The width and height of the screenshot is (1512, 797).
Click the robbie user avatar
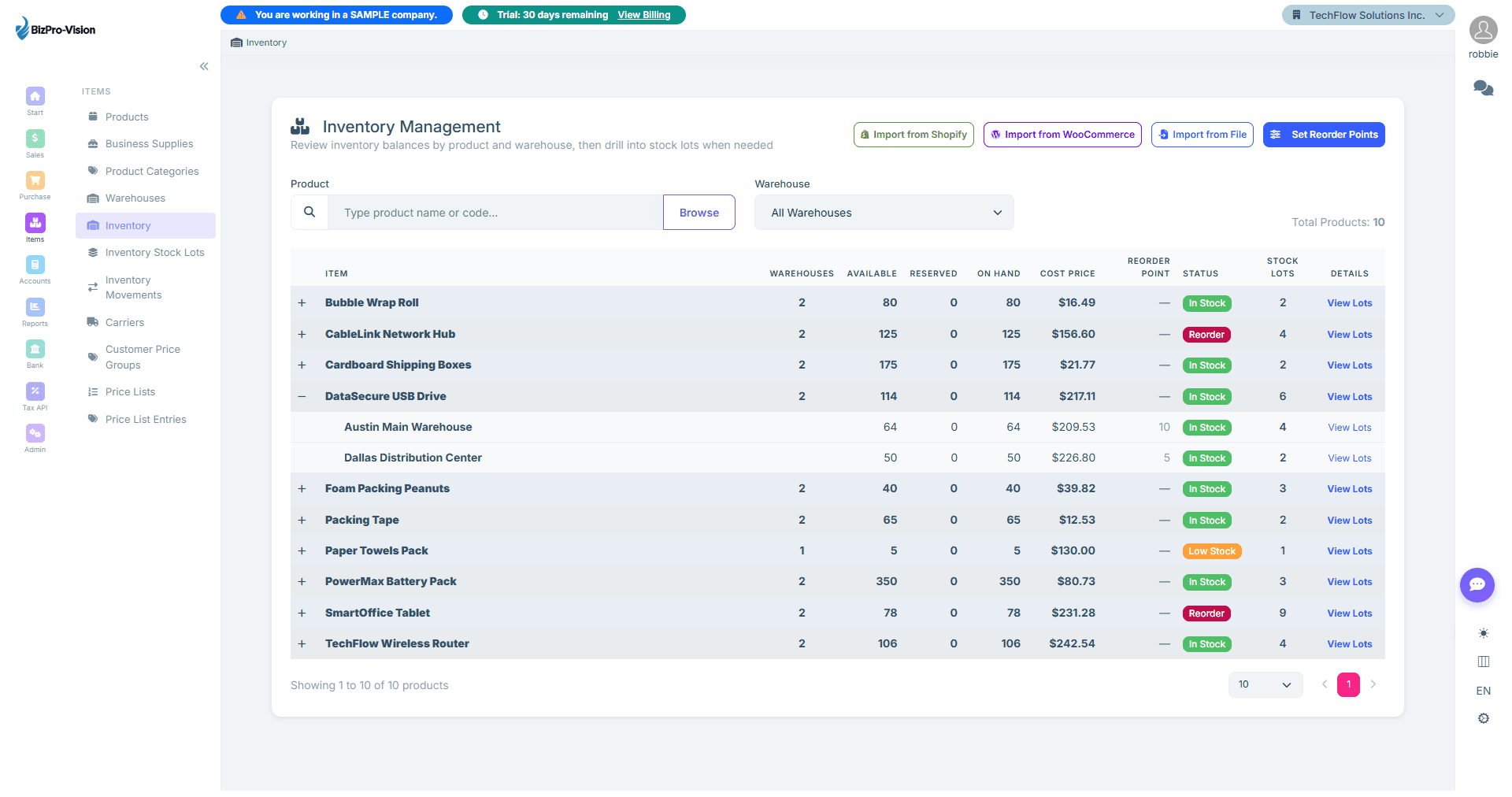click(1483, 31)
